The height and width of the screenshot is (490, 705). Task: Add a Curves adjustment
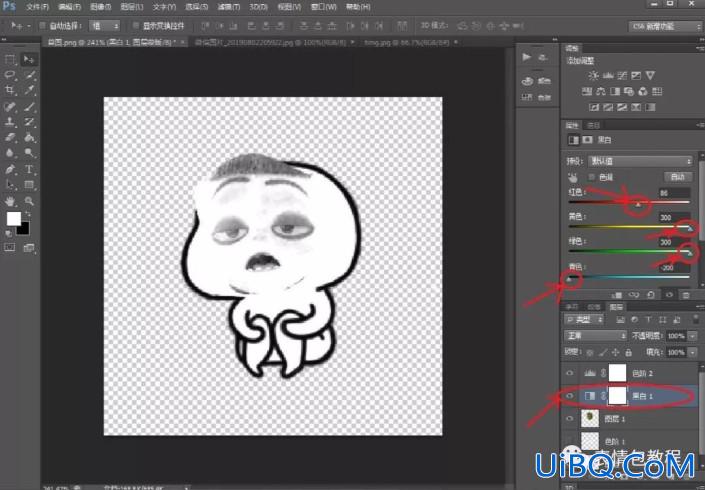(x=622, y=76)
